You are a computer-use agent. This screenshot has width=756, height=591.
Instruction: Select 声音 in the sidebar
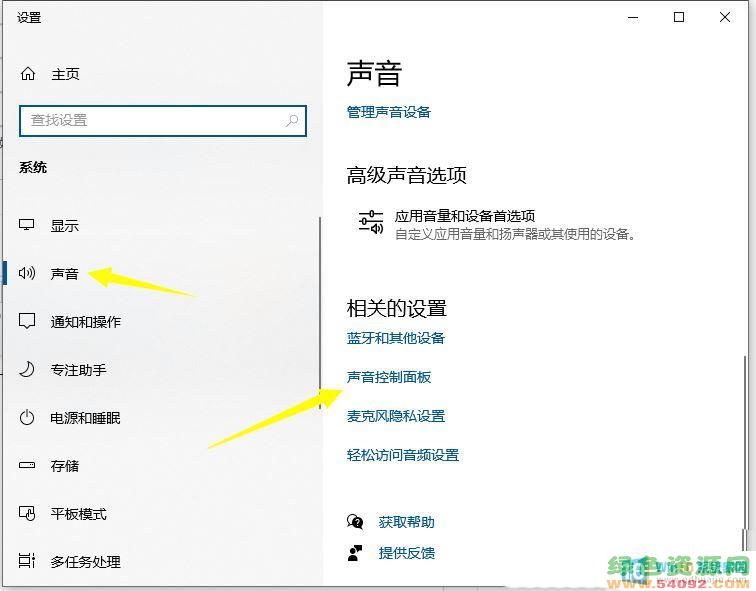[x=65, y=274]
